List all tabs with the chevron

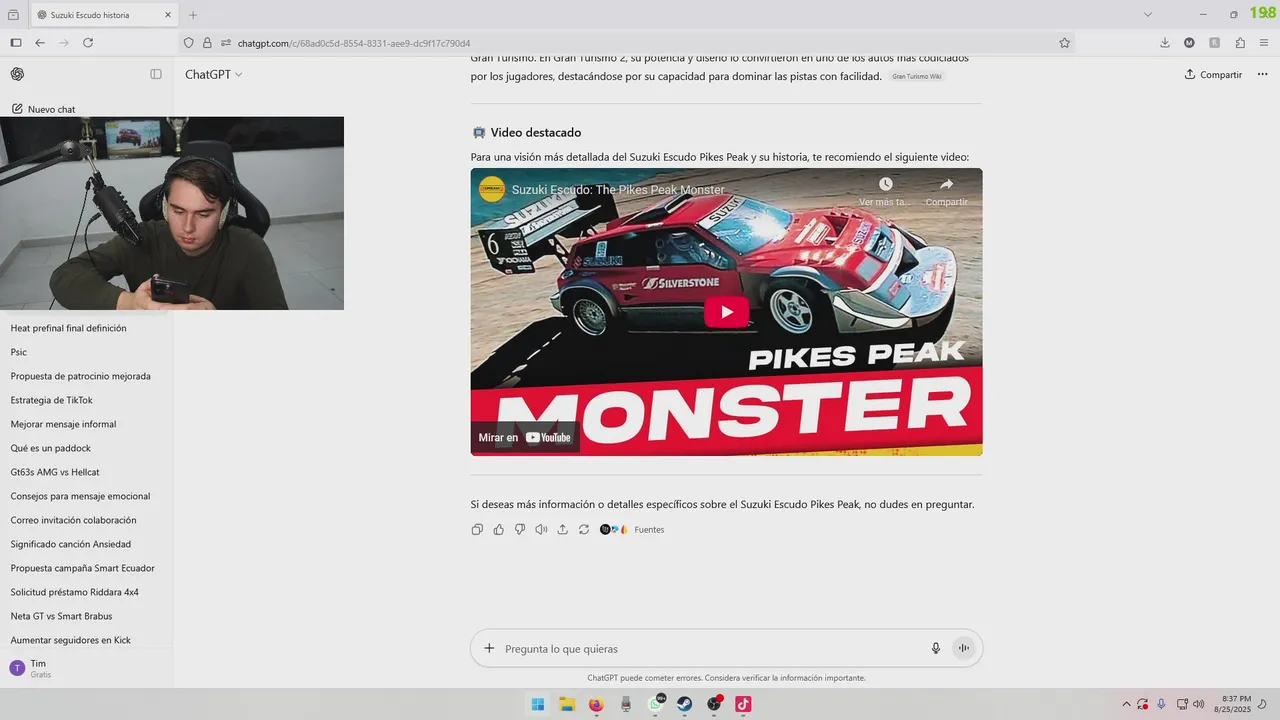pos(1148,15)
